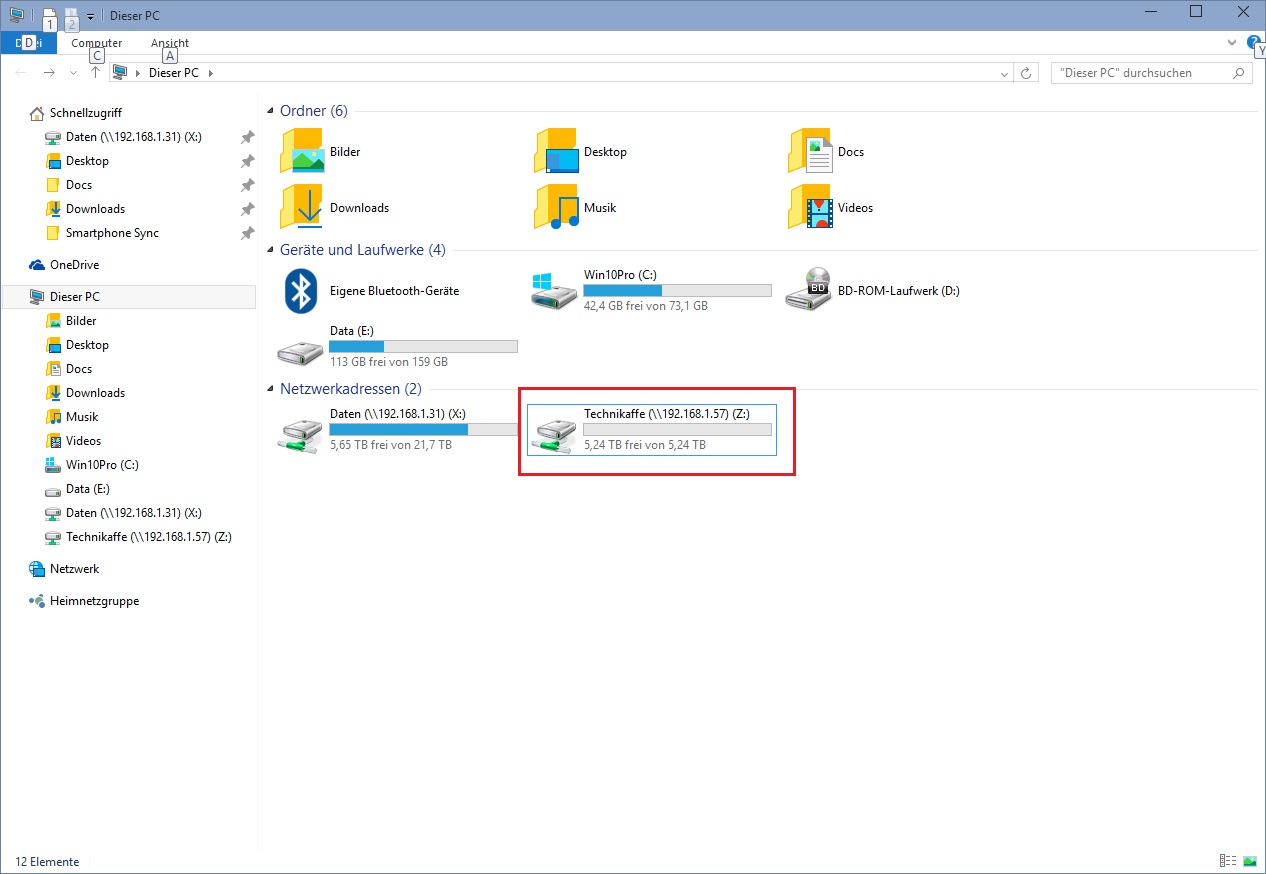Viewport: 1266px width, 874px height.
Task: Click "12 Elemente" in status bar
Action: pos(47,861)
